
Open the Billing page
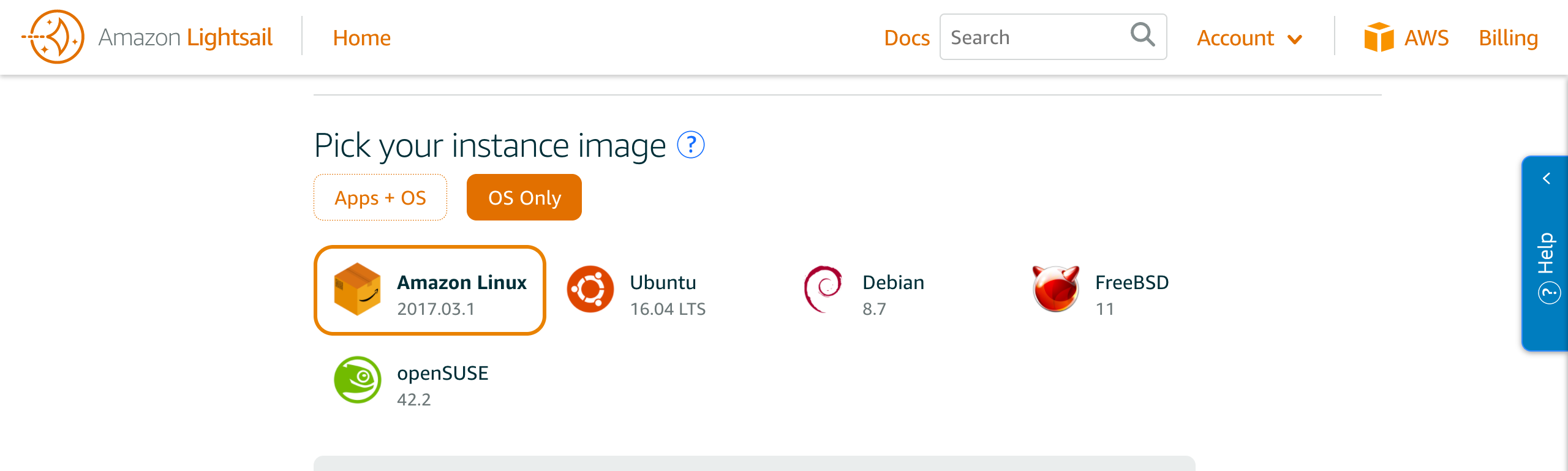click(1508, 38)
